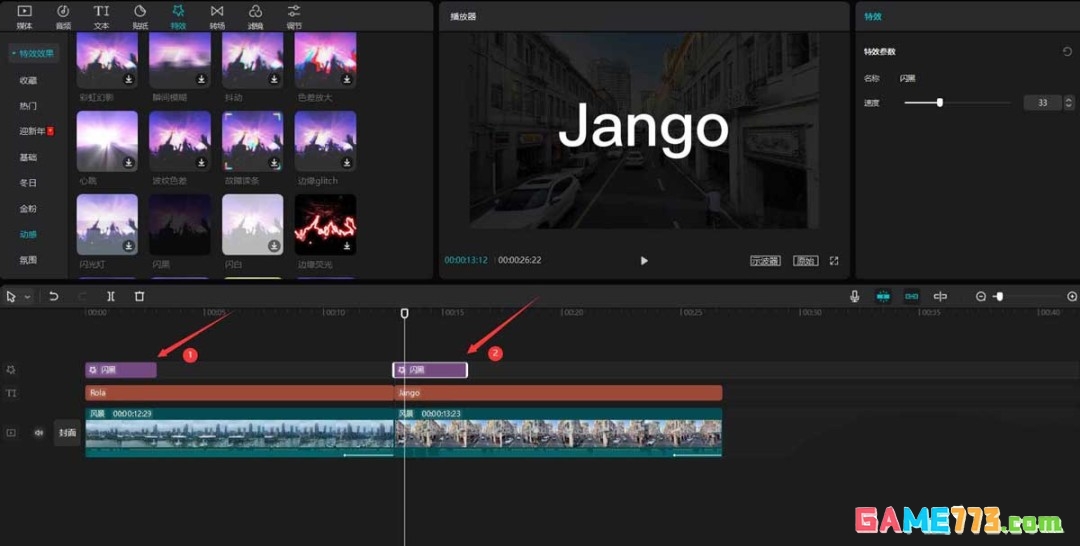Download the 色差放大 effect

tap(347, 79)
